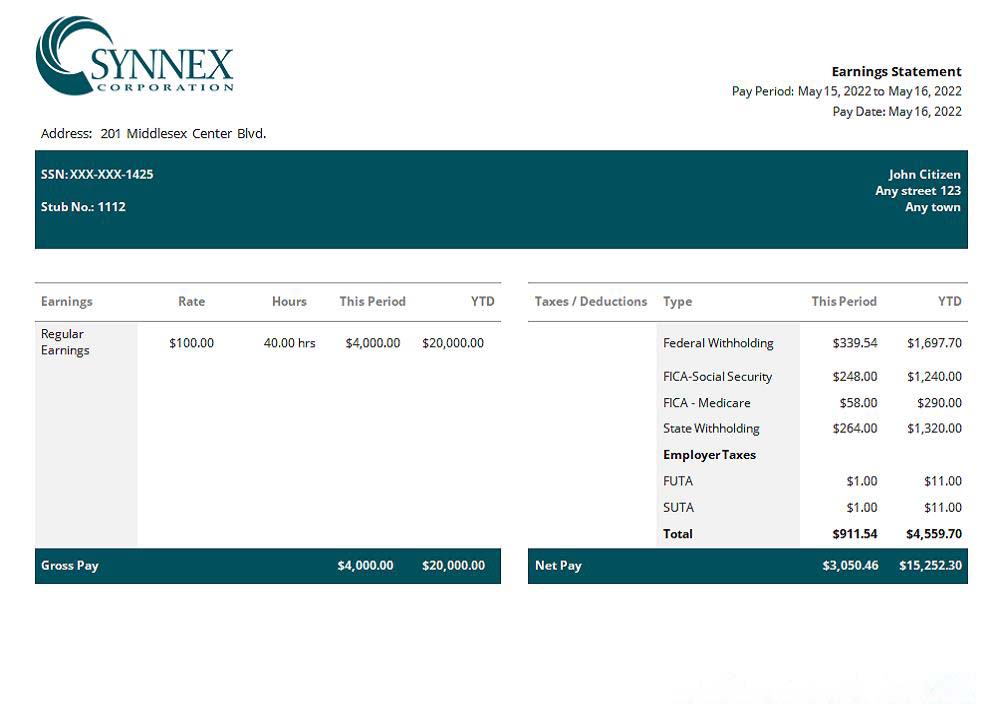Click the 40.00 hrs value
Screen dimensions: 1000x720
click(x=289, y=343)
